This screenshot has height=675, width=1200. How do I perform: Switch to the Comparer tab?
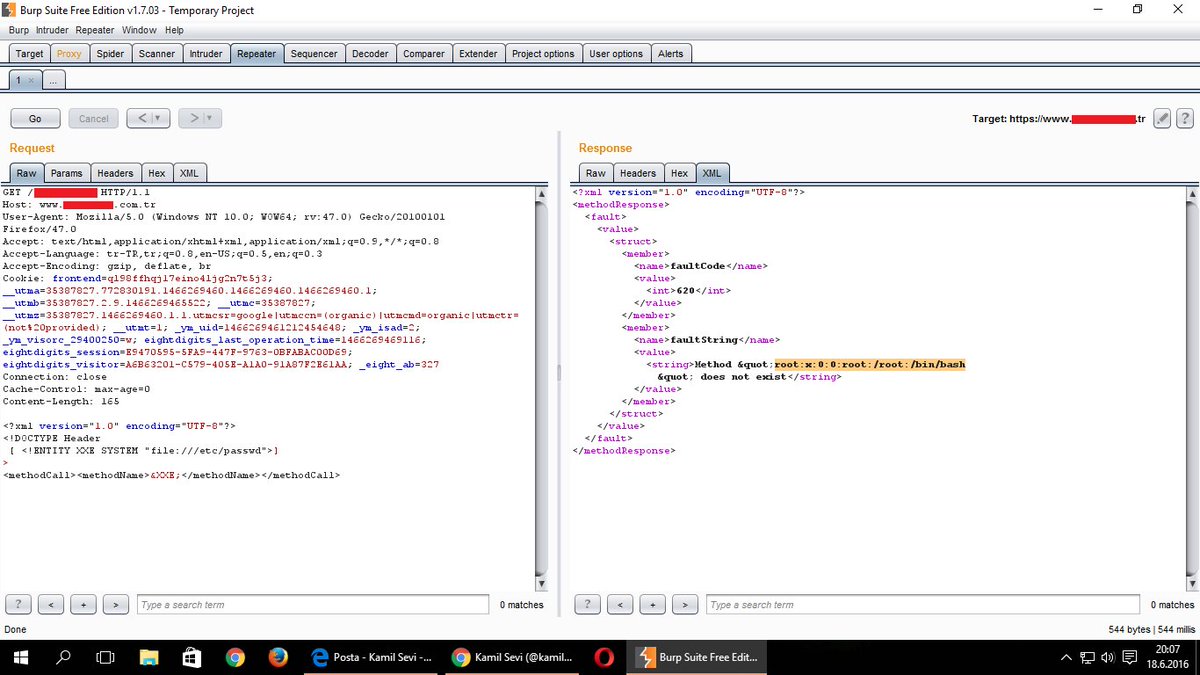pos(424,54)
